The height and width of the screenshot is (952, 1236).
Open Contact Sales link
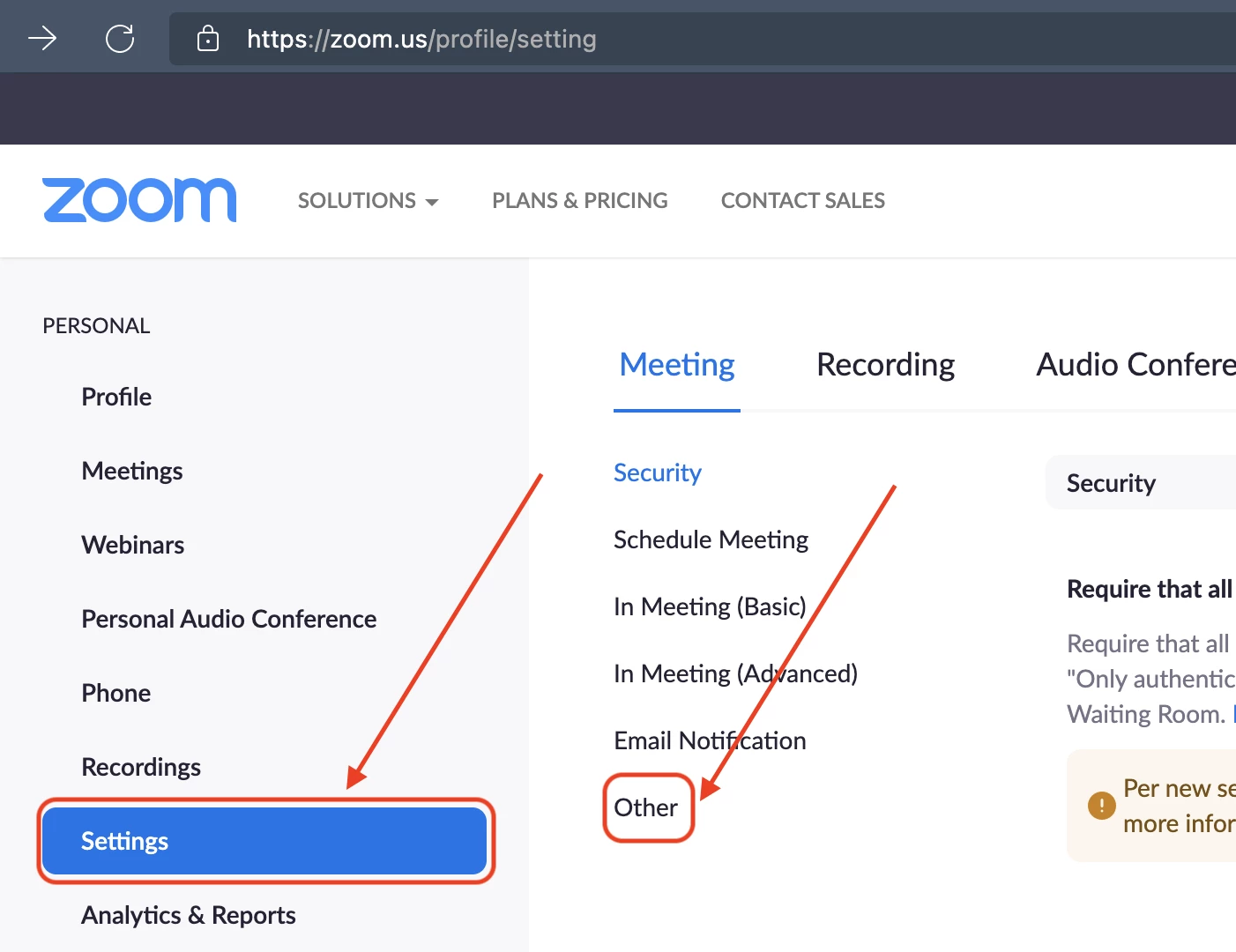click(803, 201)
